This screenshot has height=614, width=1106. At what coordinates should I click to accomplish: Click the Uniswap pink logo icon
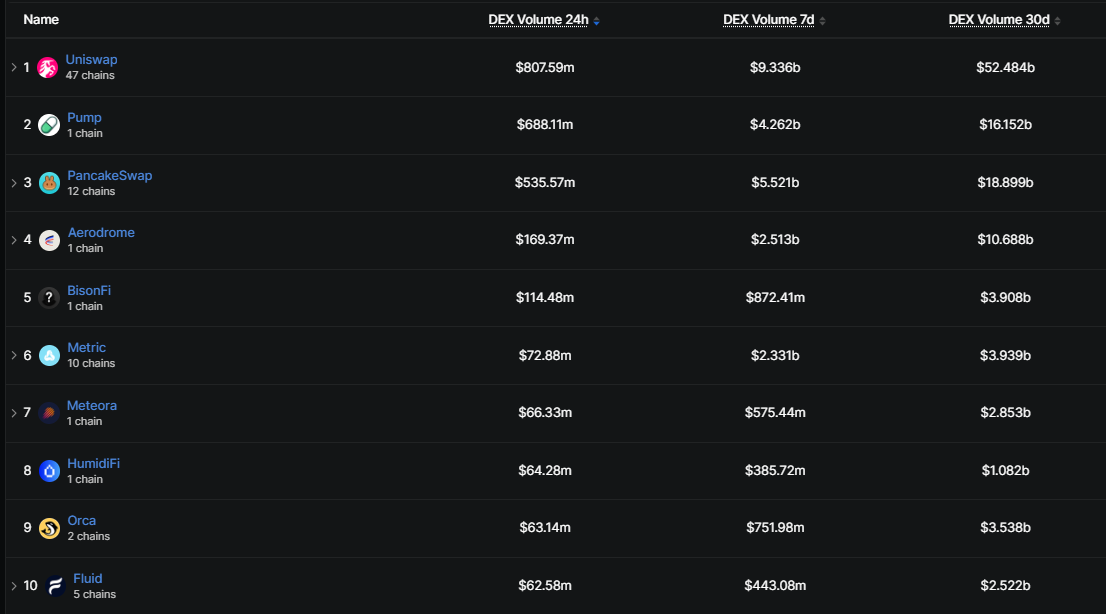[47, 68]
